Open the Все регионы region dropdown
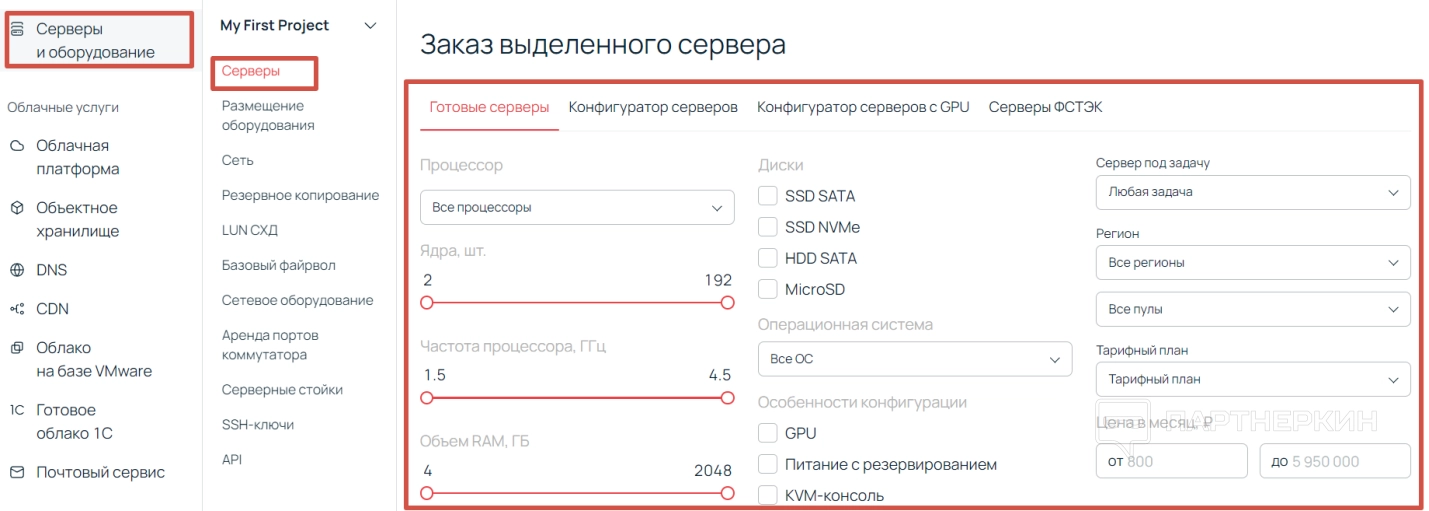Screen dimensions: 1429x511 (1252, 263)
